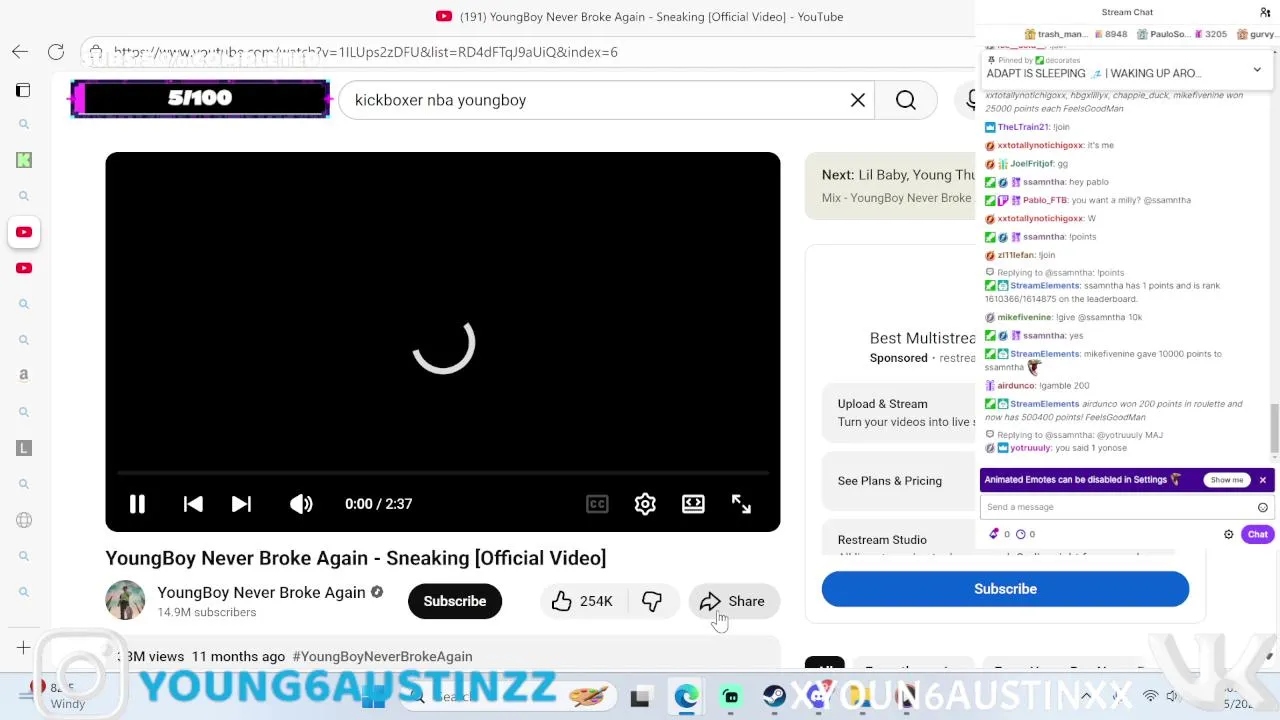Open the gray L vertical tab
Screen dimensions: 1280x720
(24, 448)
